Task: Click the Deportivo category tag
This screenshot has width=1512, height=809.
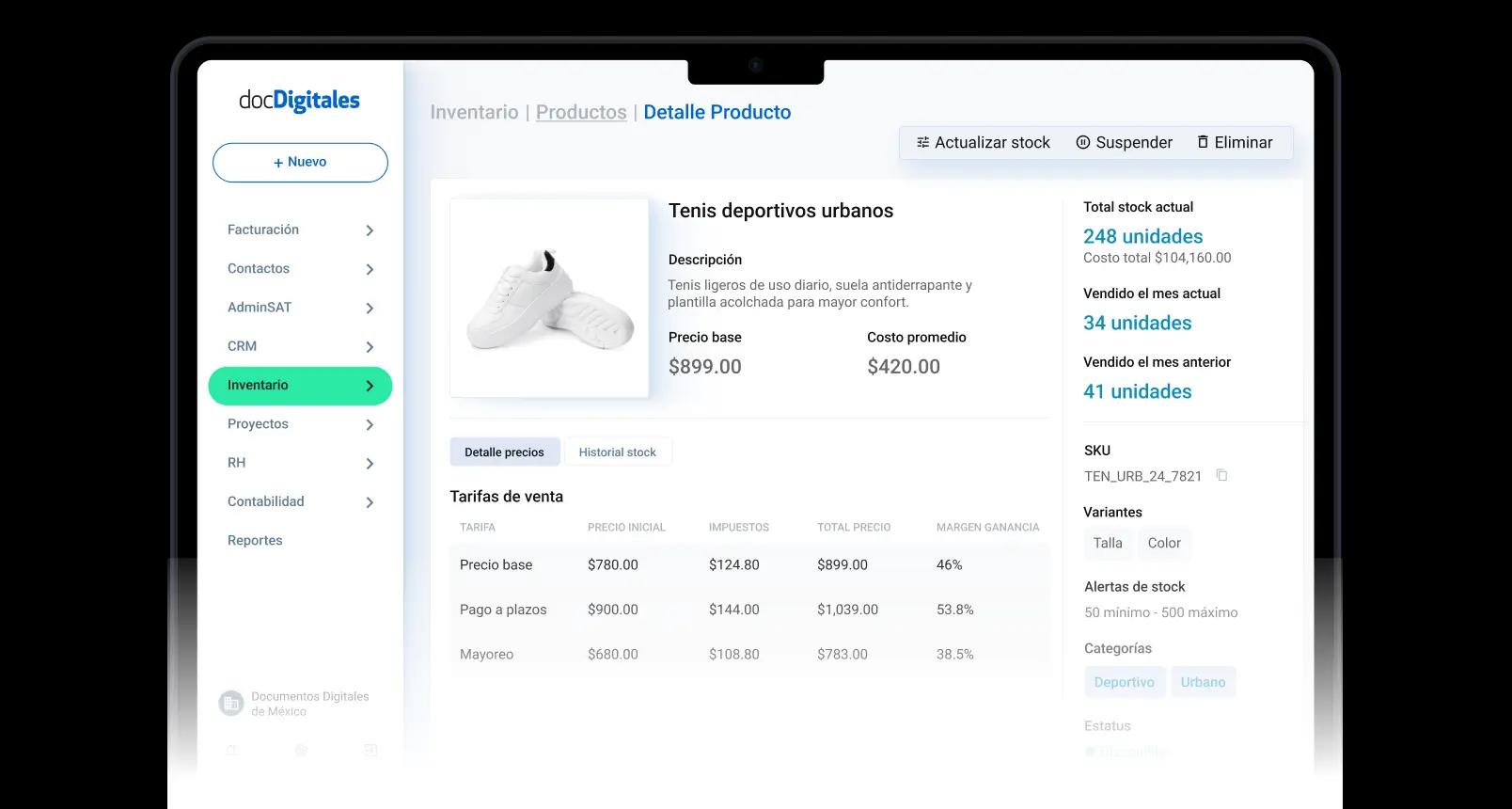Action: [x=1125, y=682]
